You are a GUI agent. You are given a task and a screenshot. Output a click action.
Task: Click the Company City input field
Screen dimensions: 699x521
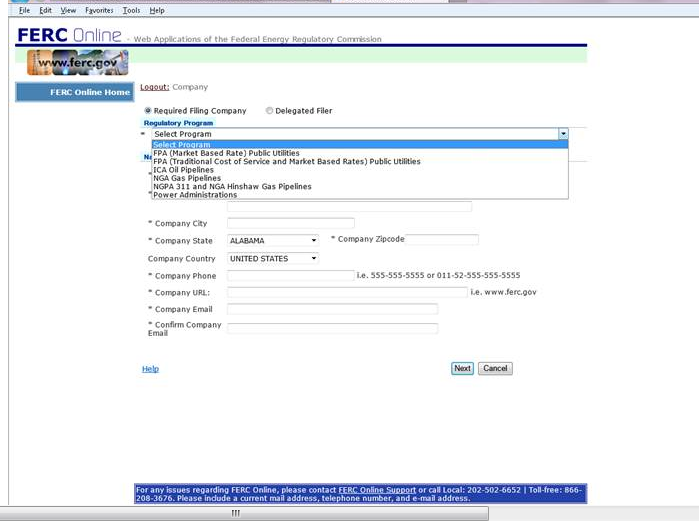(x=291, y=223)
